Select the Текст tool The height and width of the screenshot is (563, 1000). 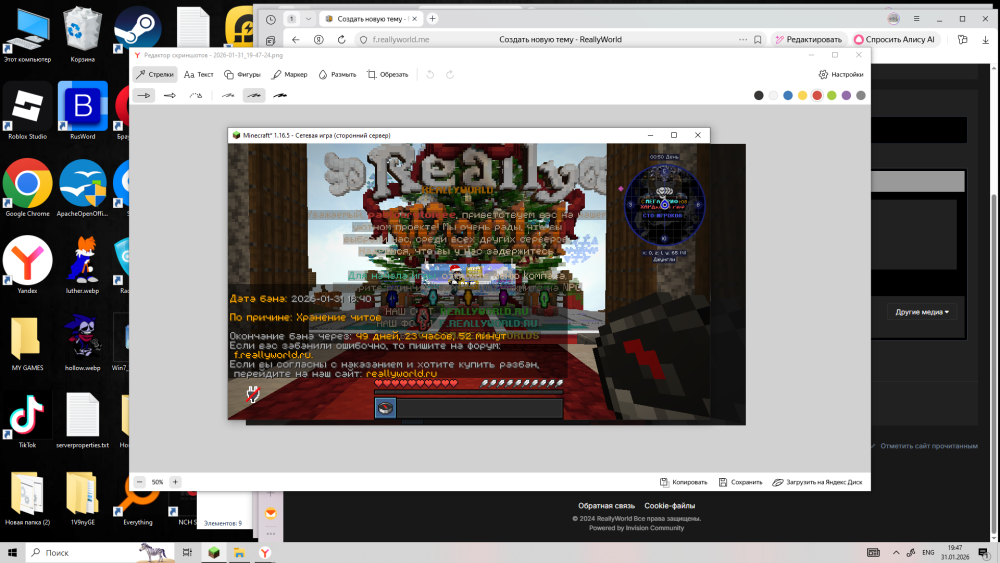pos(198,75)
